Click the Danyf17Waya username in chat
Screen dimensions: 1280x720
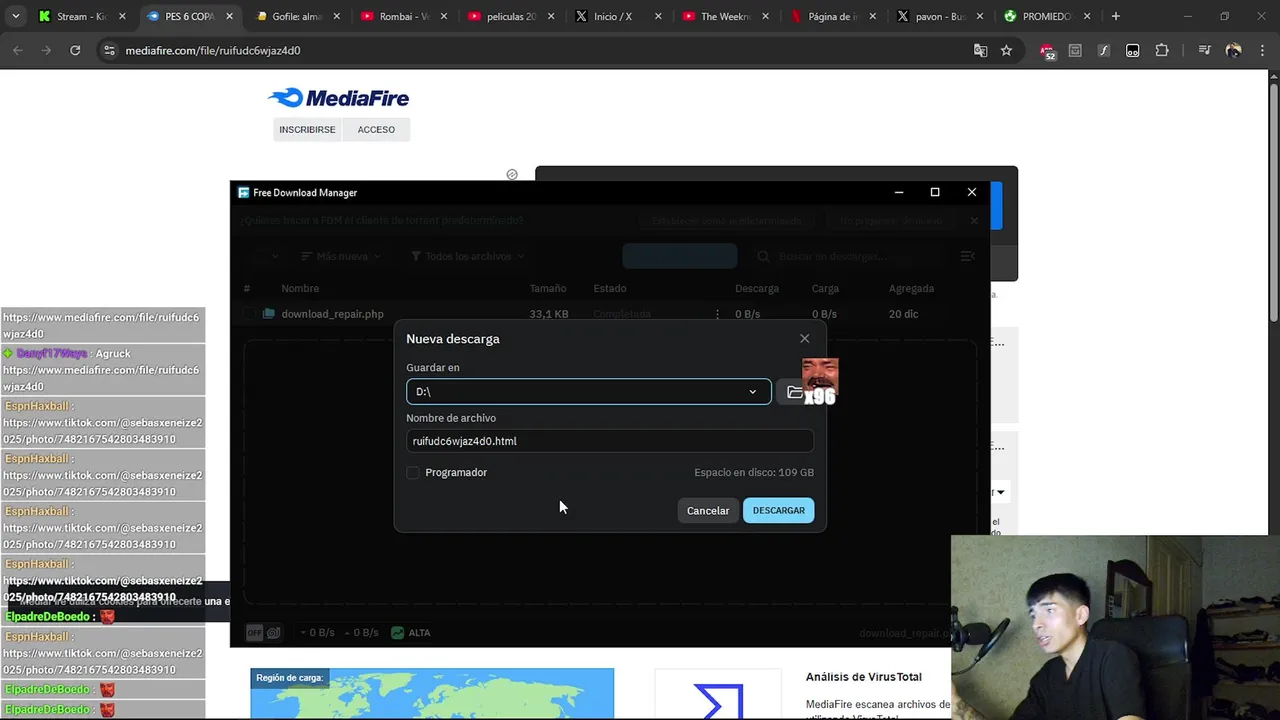51,353
